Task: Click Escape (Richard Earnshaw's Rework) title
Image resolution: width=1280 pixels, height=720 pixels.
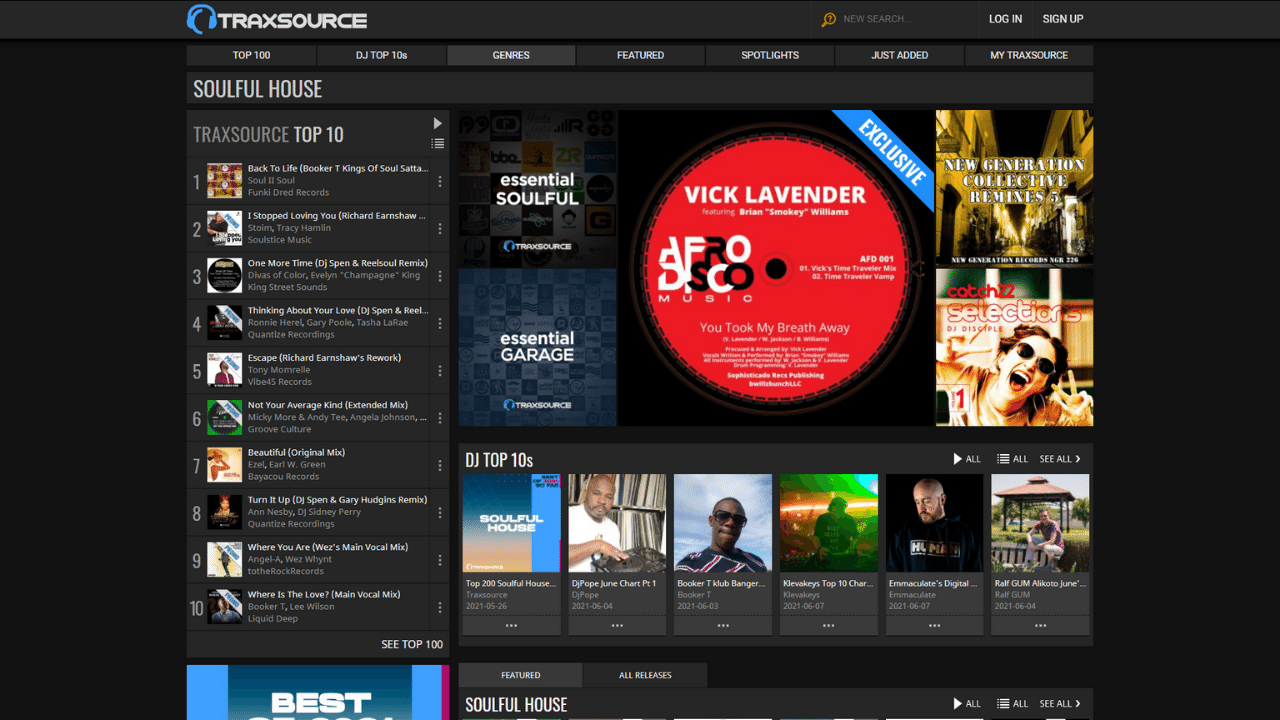Action: 324,358
